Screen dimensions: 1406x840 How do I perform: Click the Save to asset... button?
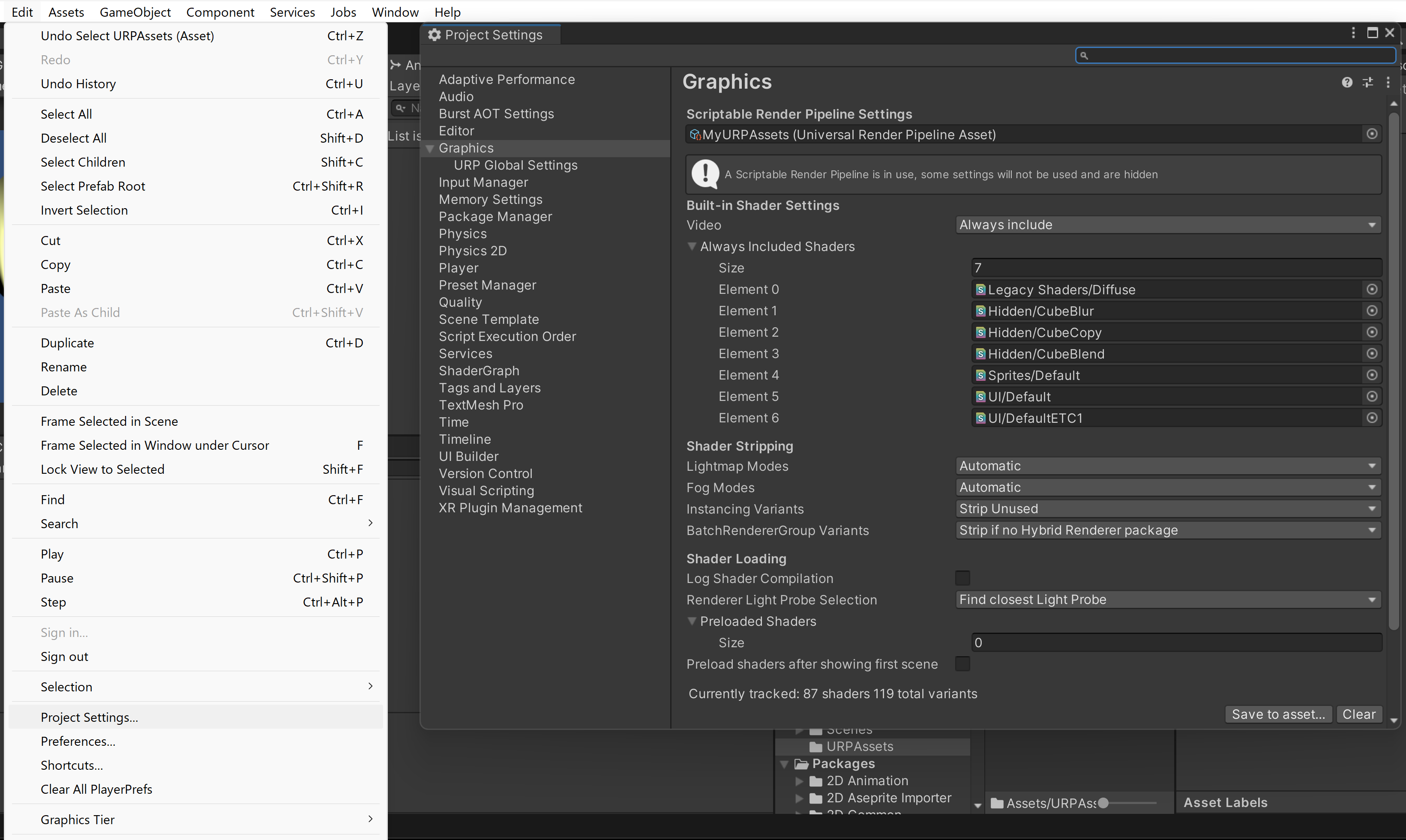click(x=1277, y=714)
